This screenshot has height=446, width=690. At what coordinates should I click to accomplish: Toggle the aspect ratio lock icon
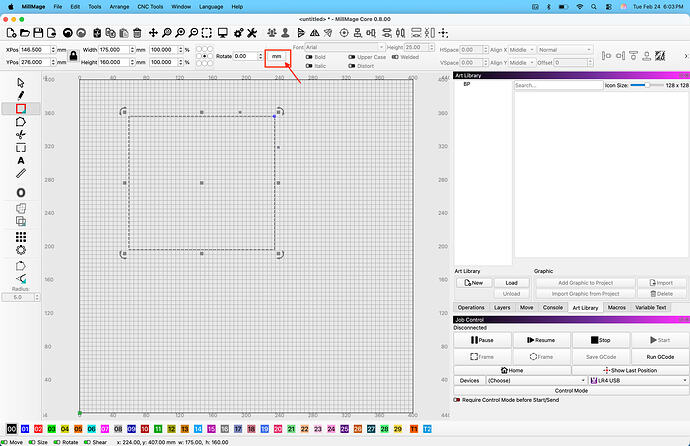click(73, 56)
